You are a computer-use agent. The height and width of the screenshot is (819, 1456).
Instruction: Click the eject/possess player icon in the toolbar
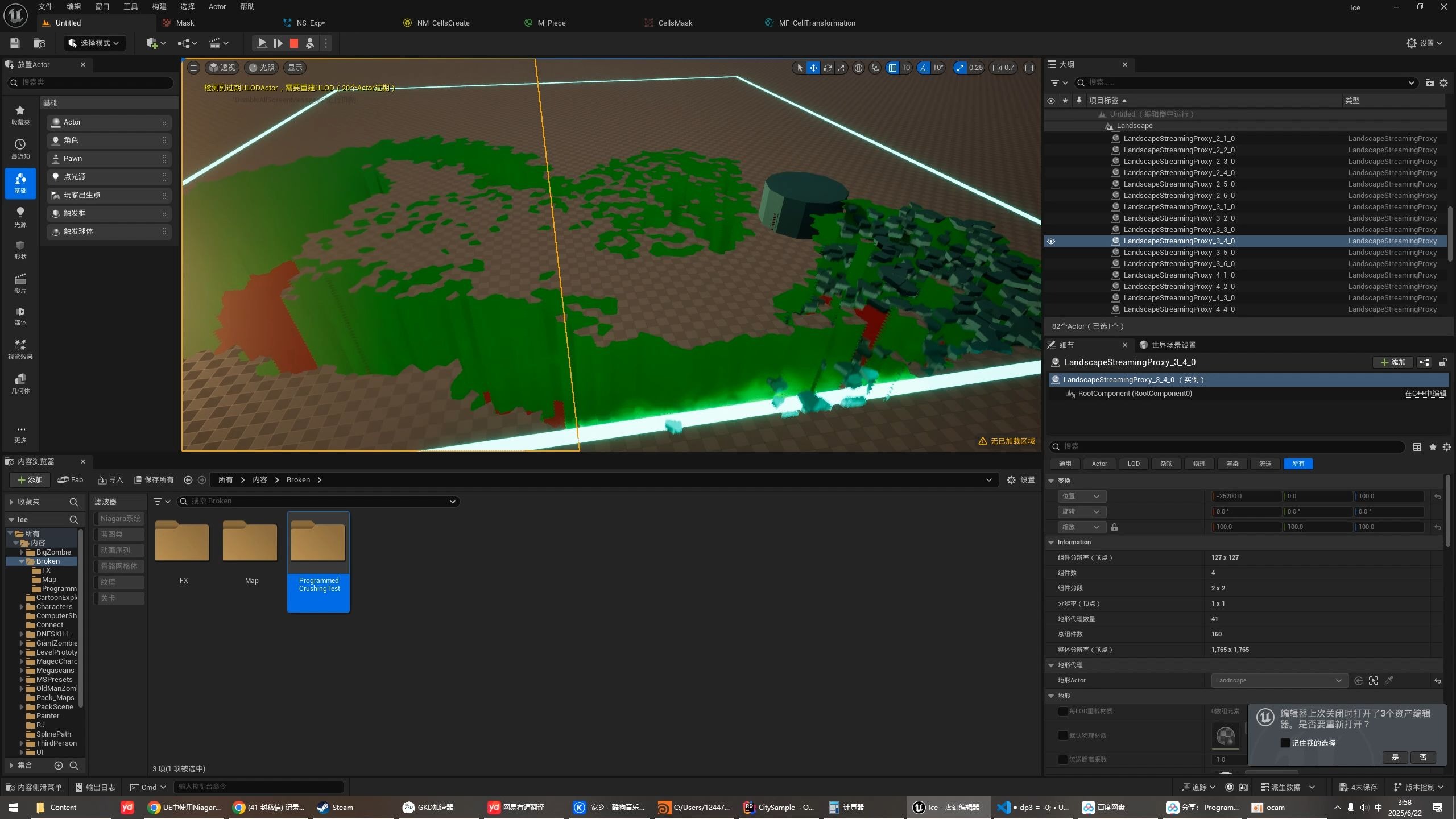click(x=310, y=43)
